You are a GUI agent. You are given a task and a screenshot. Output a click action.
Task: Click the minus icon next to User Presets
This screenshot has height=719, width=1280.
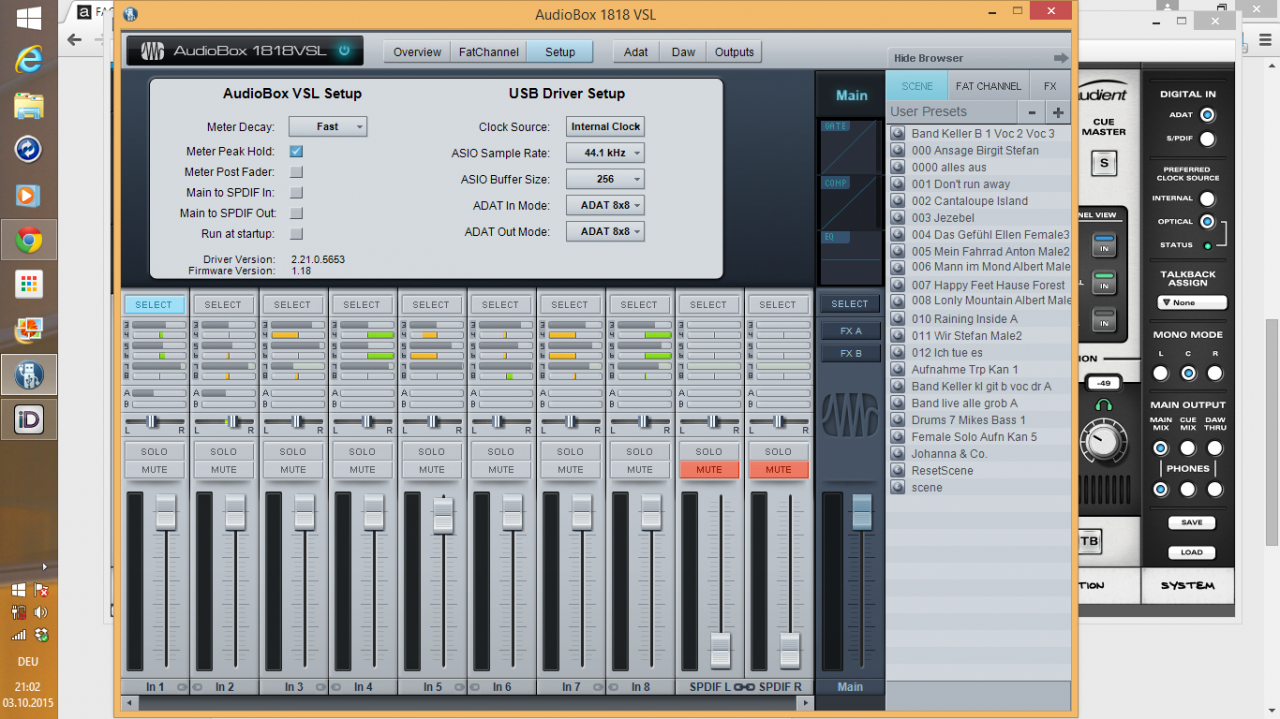pyautogui.click(x=1031, y=112)
